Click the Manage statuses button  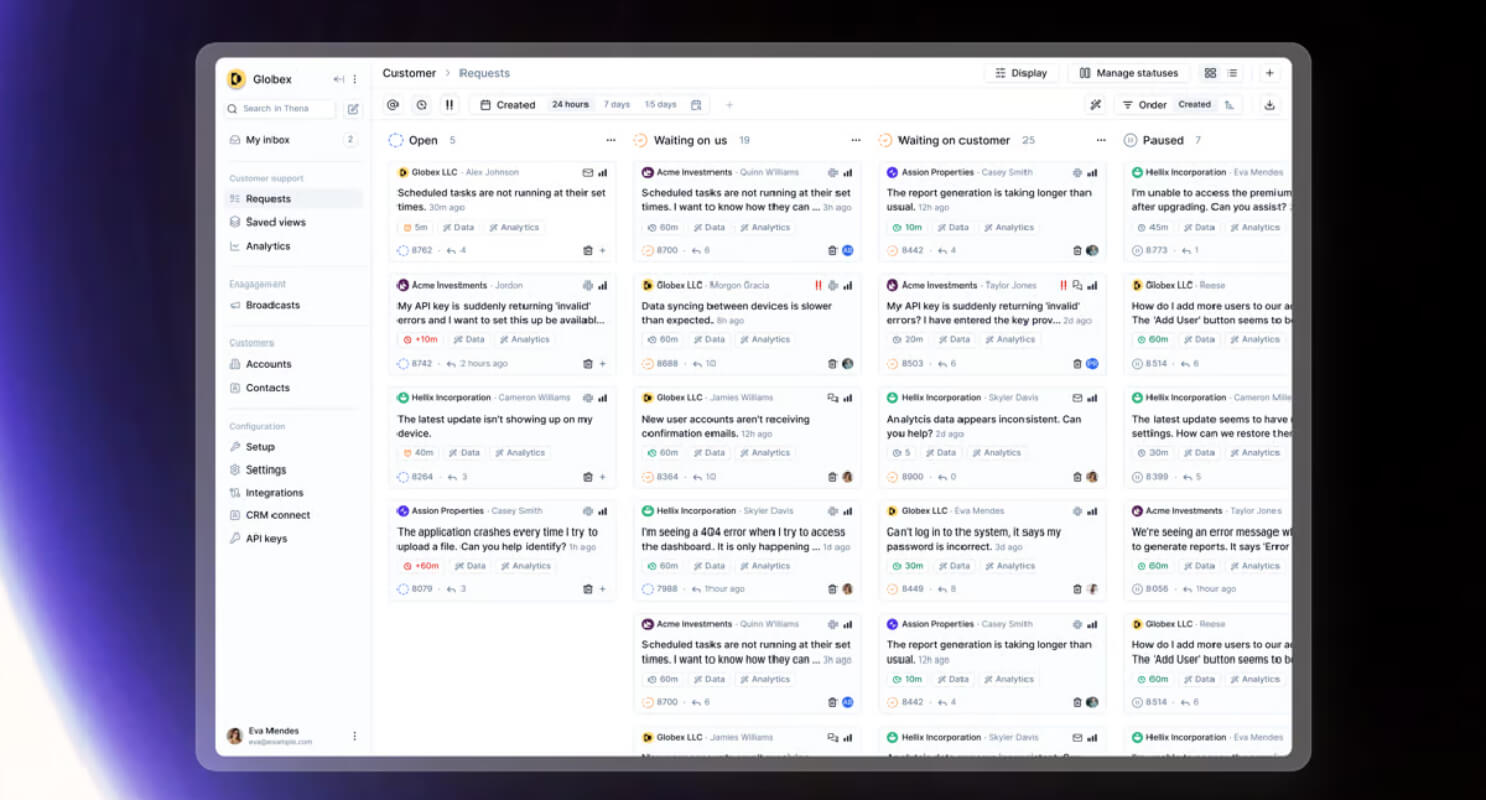click(x=1129, y=73)
